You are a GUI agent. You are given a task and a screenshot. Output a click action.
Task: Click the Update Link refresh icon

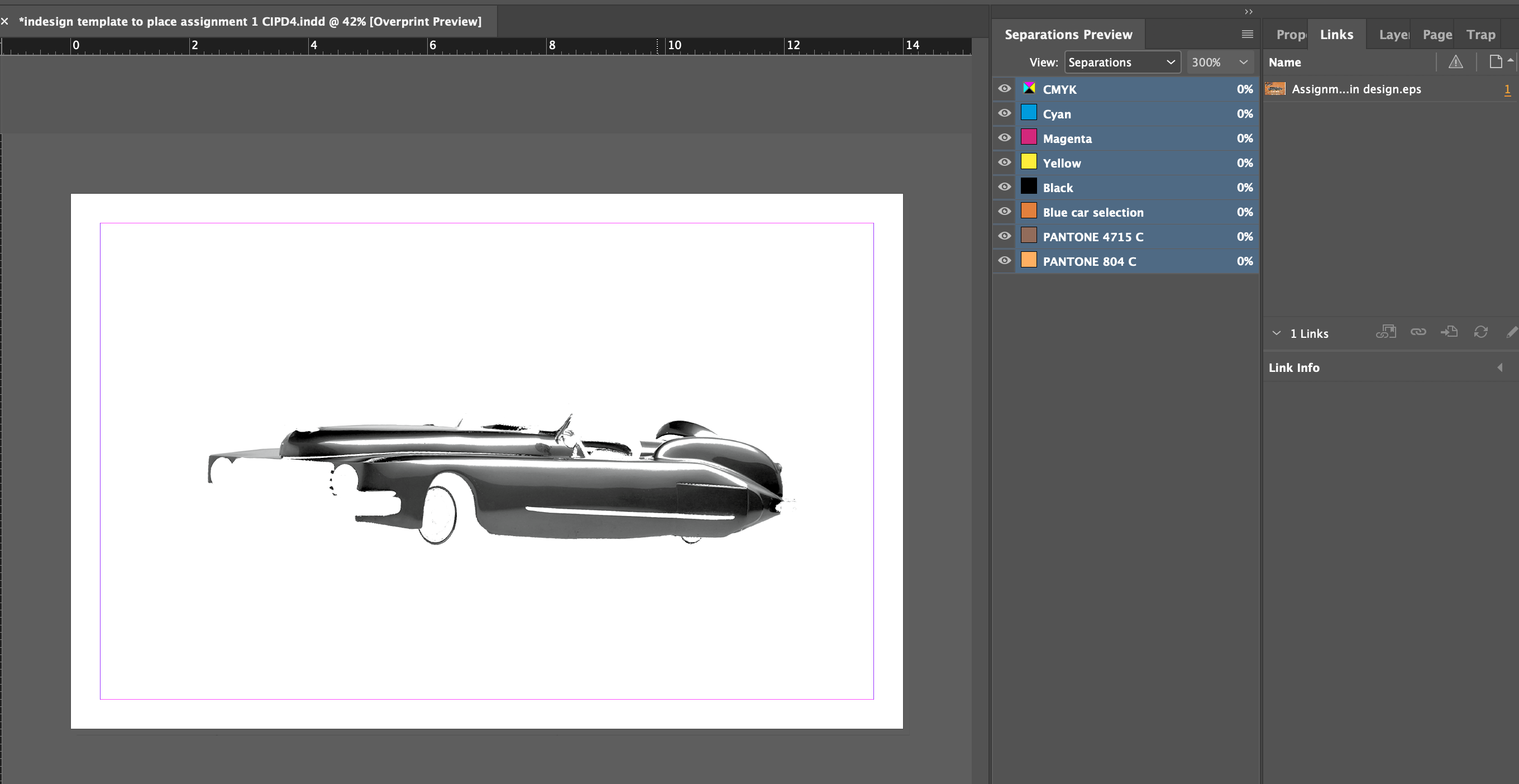(1481, 332)
